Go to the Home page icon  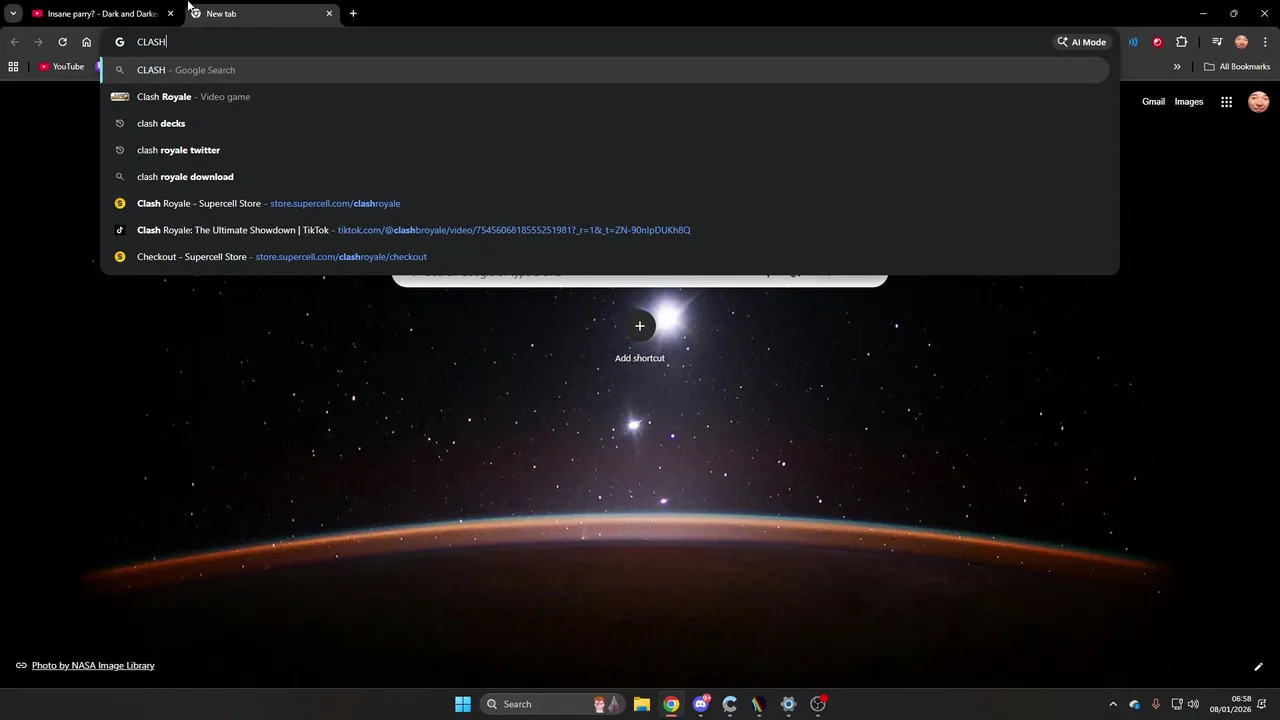tap(87, 42)
